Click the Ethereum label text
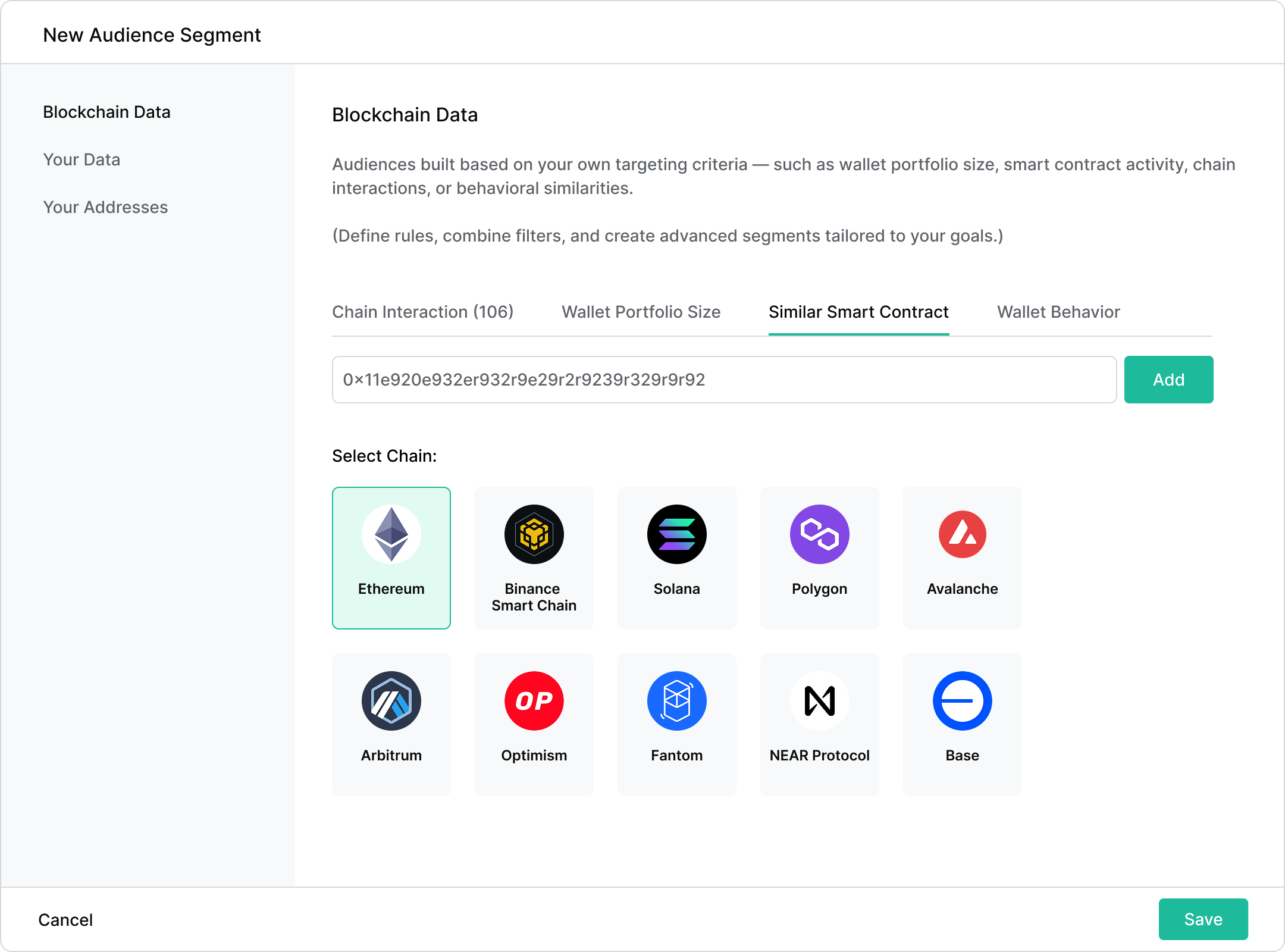Screen dimensions: 1285x952 pos(391,589)
